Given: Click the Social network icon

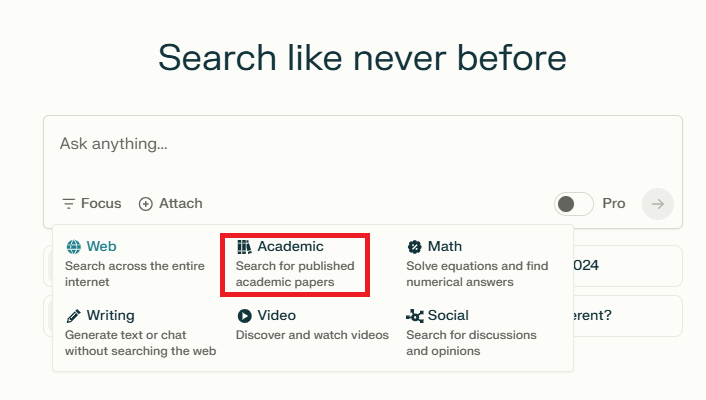Looking at the screenshot, I should coord(414,315).
